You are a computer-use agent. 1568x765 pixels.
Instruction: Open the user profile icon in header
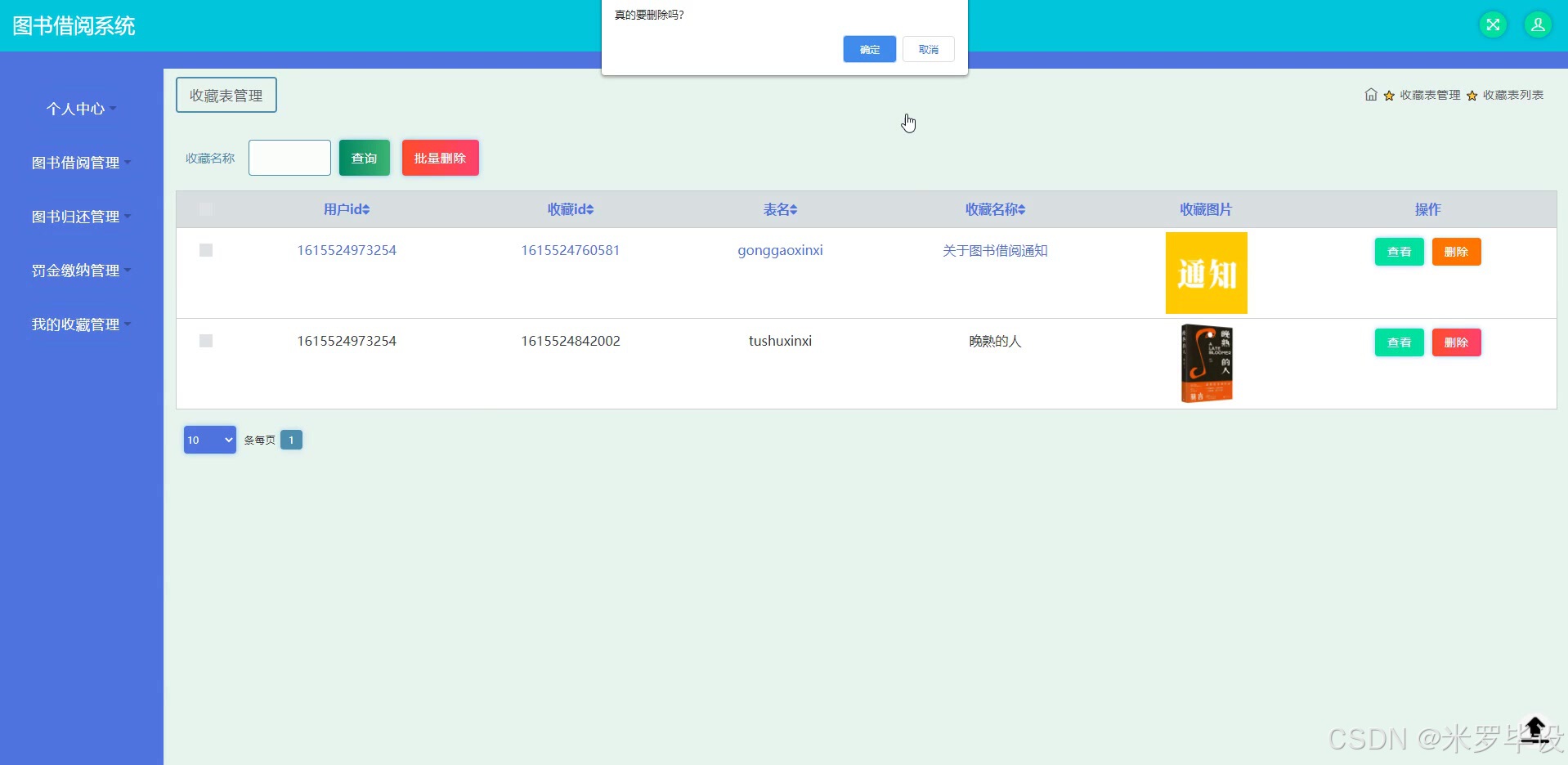coord(1538,25)
